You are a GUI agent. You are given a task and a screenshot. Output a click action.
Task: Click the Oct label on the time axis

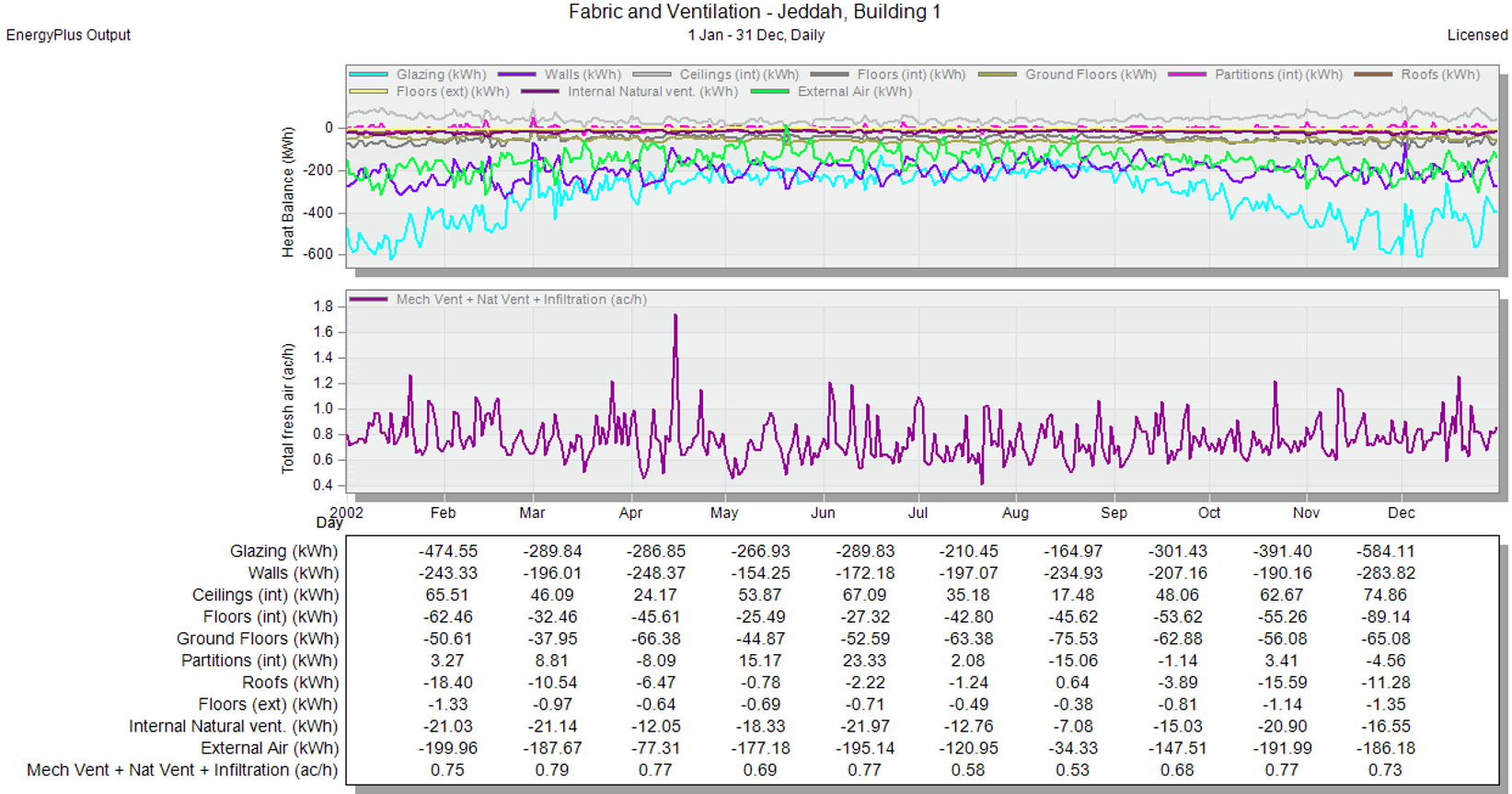1209,512
